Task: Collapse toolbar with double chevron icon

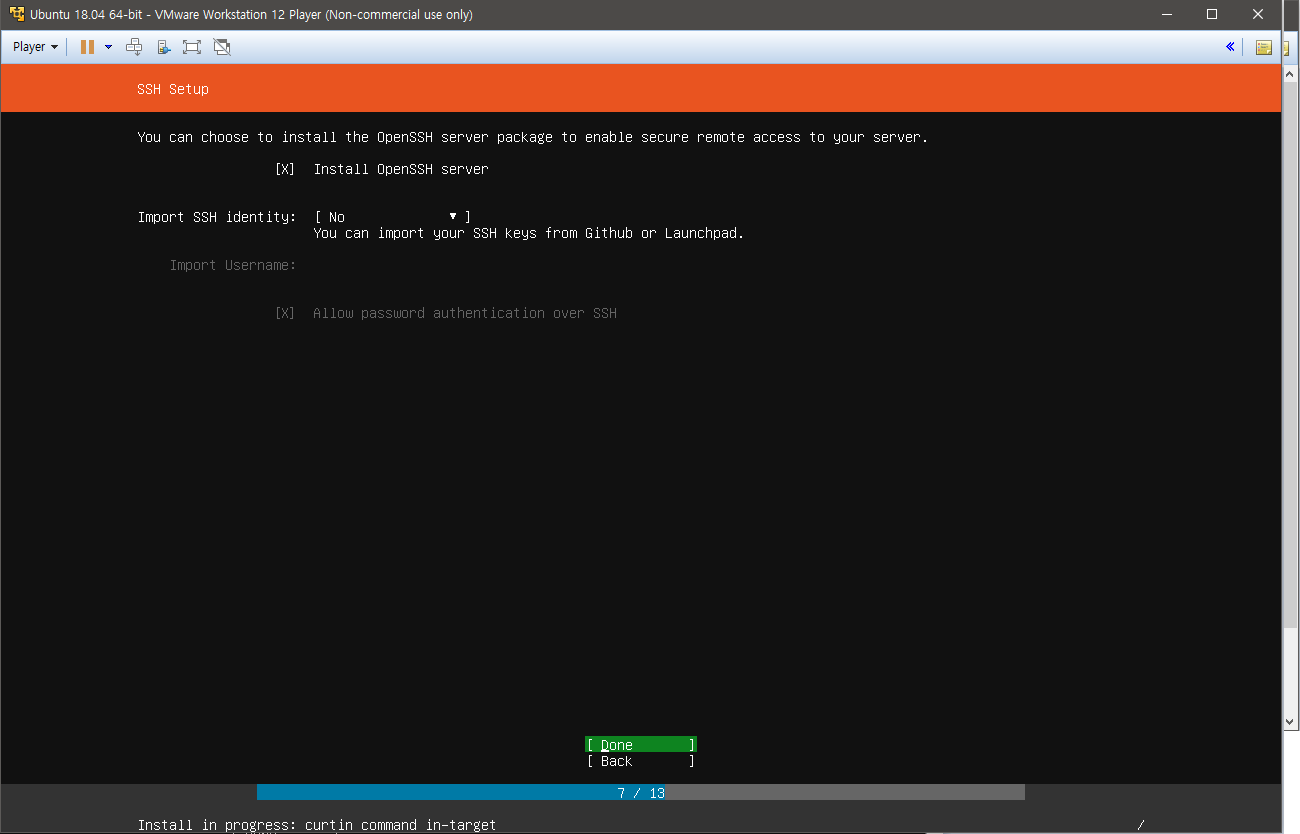Action: point(1230,47)
